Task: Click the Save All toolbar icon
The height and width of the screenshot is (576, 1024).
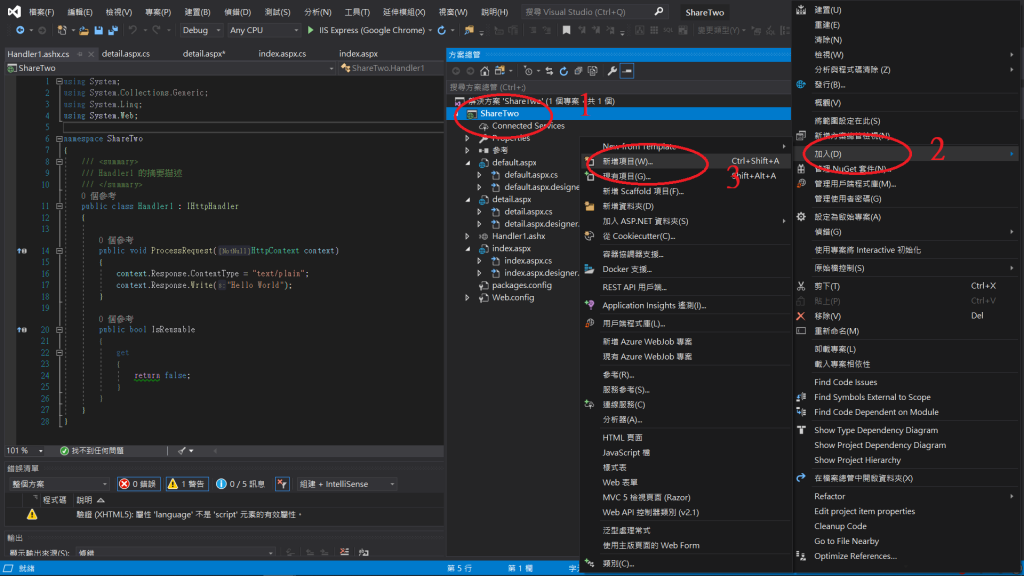Action: (x=113, y=30)
